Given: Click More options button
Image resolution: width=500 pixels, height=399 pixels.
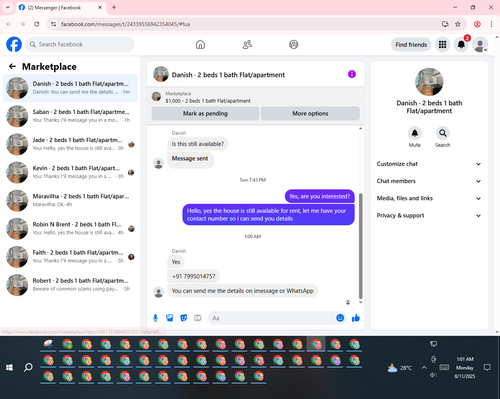Looking at the screenshot, I should pos(310,113).
